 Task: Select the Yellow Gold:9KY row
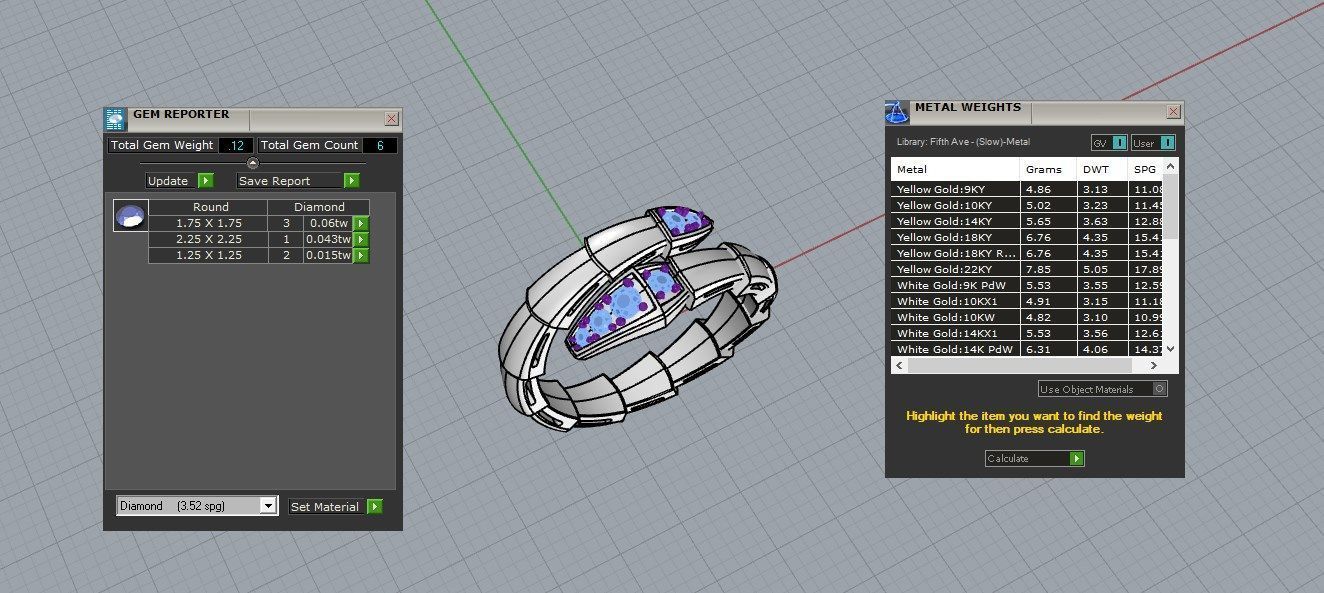click(x=1028, y=189)
